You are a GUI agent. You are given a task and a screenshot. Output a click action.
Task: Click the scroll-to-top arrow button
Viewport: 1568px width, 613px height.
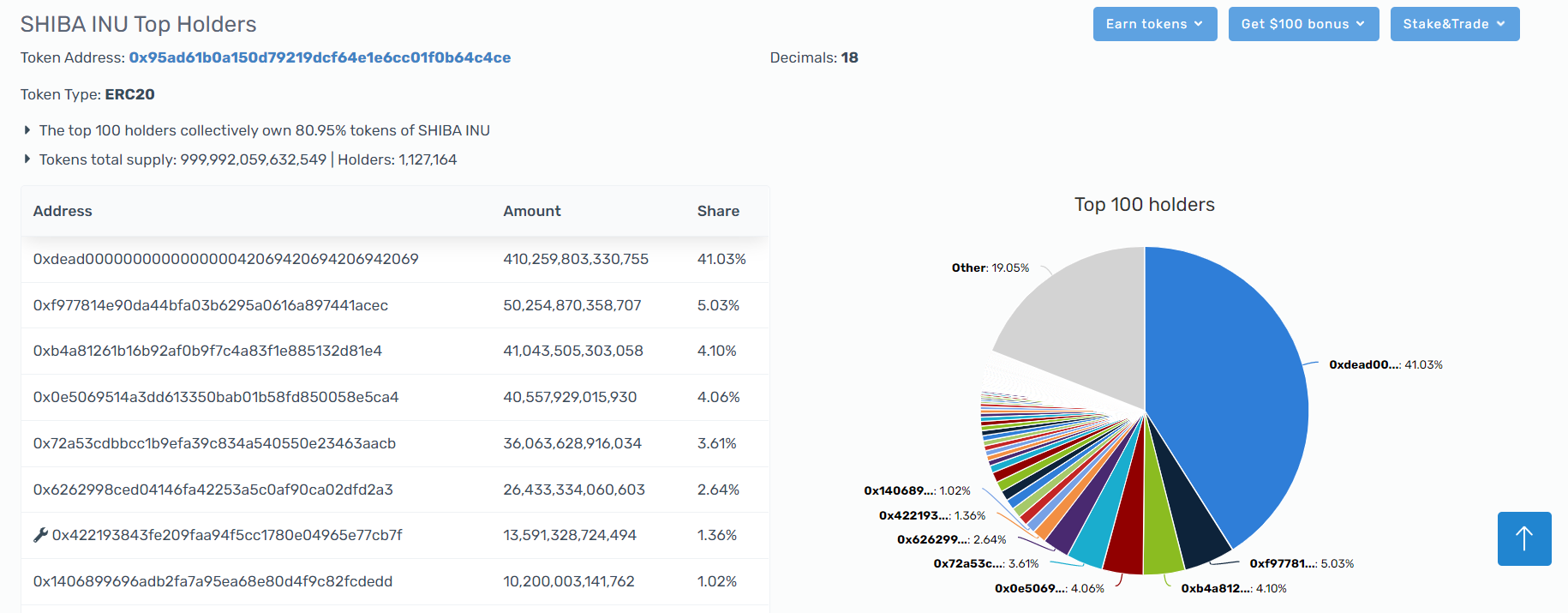click(x=1524, y=538)
